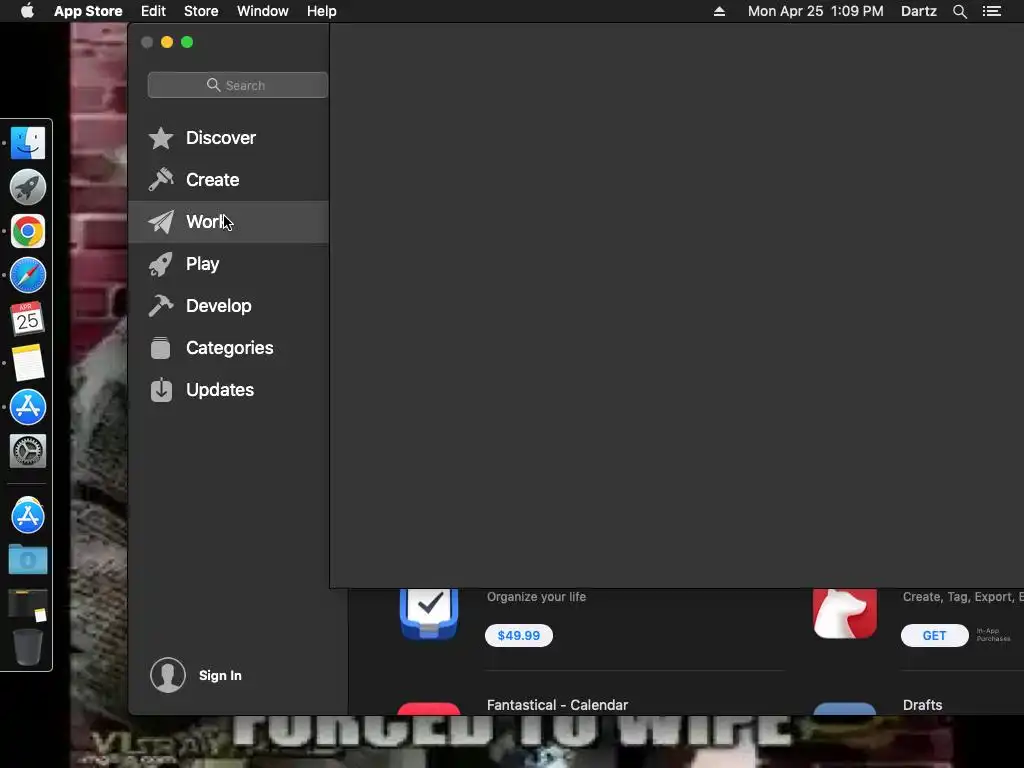Go to the Play section
Image resolution: width=1024 pixels, height=768 pixels.
[x=229, y=264]
